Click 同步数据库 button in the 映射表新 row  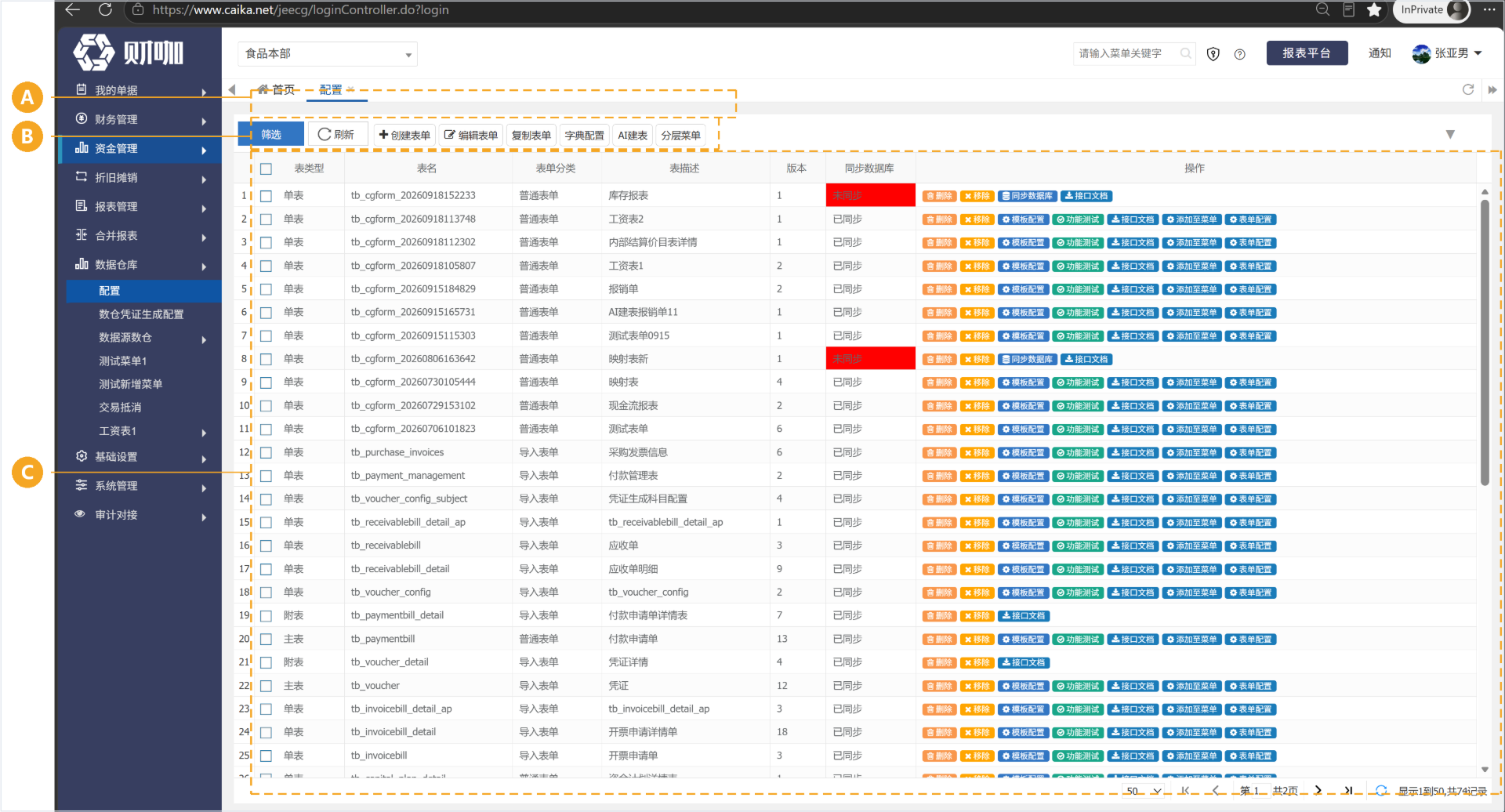[1028, 359]
